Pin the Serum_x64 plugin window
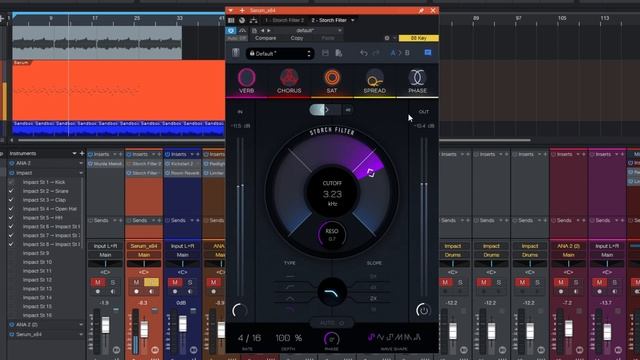The image size is (640, 360). pyautogui.click(x=421, y=11)
